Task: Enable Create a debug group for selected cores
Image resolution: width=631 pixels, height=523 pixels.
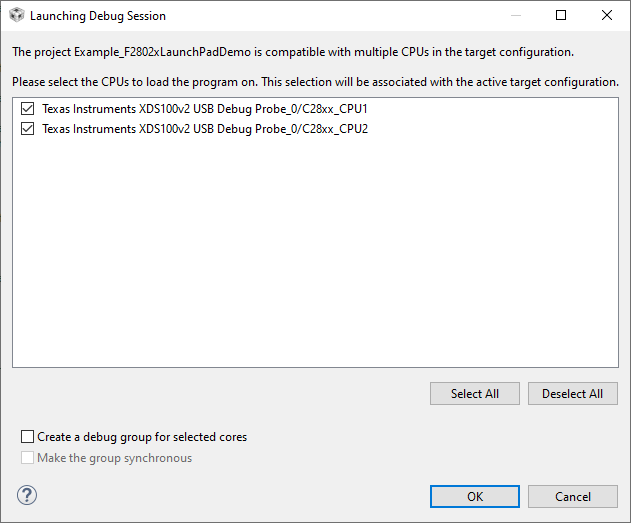Action: (x=27, y=437)
